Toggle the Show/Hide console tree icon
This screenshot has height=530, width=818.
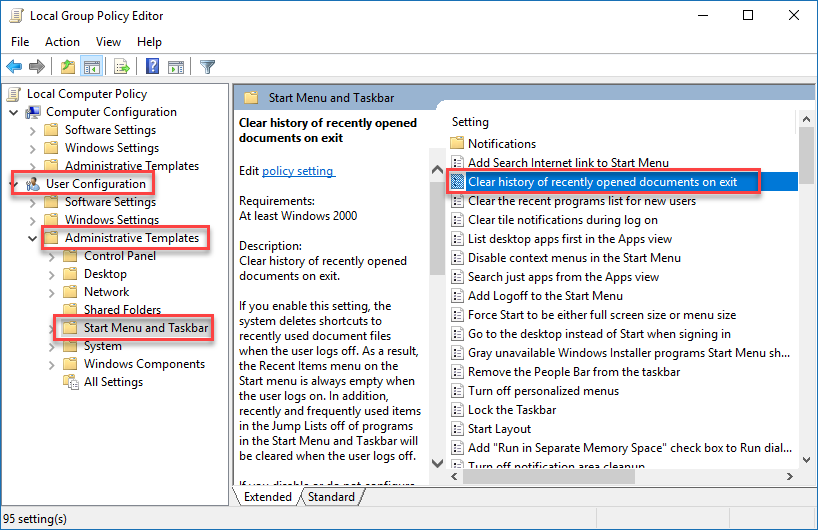click(x=91, y=67)
